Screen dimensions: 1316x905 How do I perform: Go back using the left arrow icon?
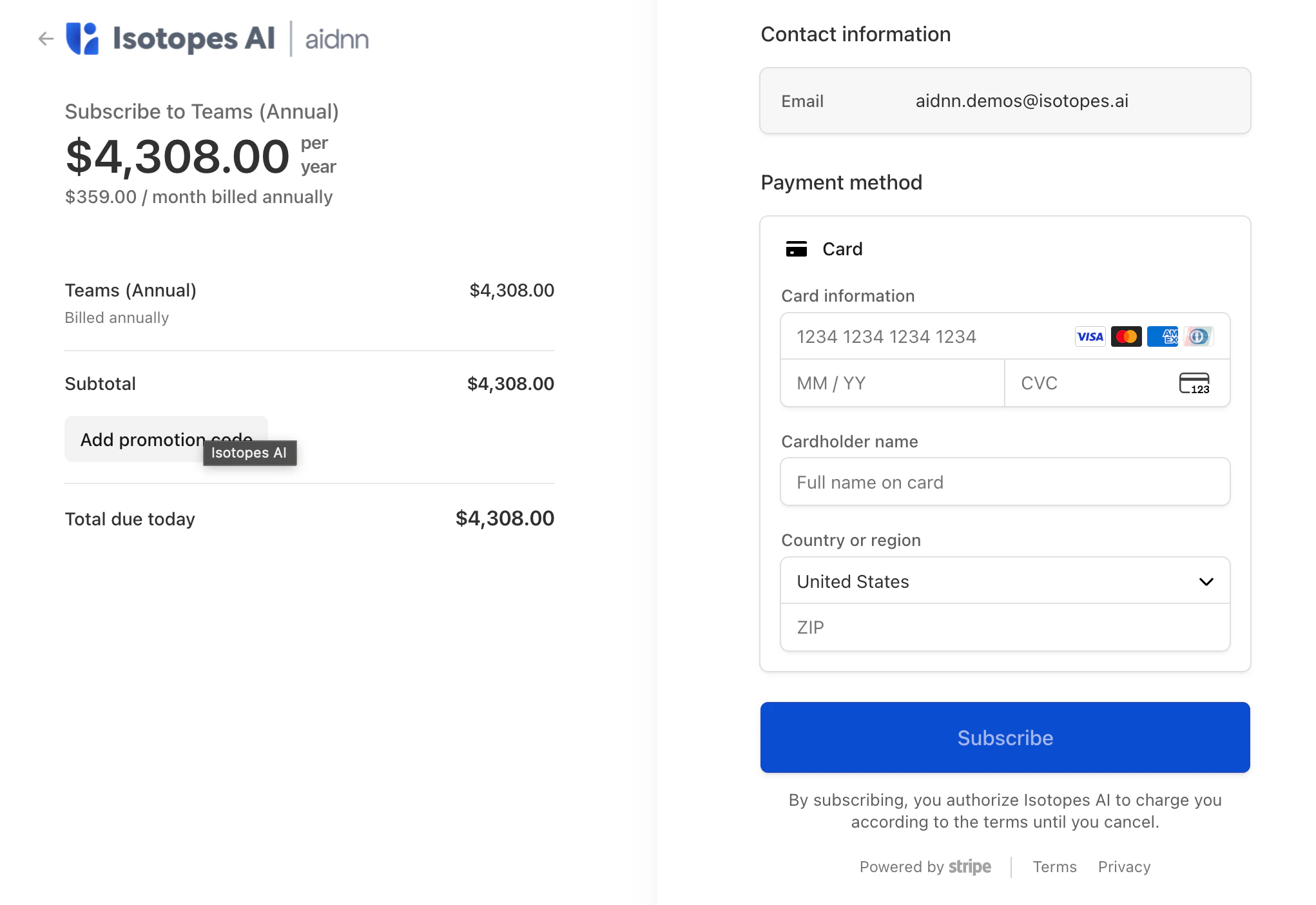click(46, 39)
